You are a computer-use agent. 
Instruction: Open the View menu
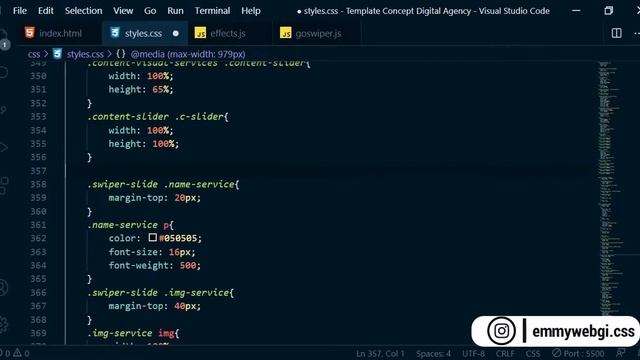coord(123,11)
